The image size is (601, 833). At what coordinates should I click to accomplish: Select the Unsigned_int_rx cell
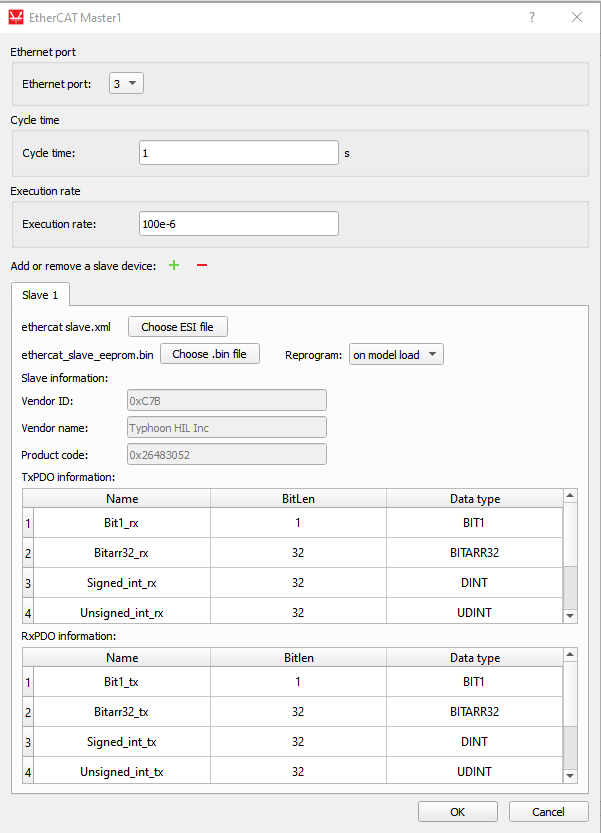coord(122,611)
